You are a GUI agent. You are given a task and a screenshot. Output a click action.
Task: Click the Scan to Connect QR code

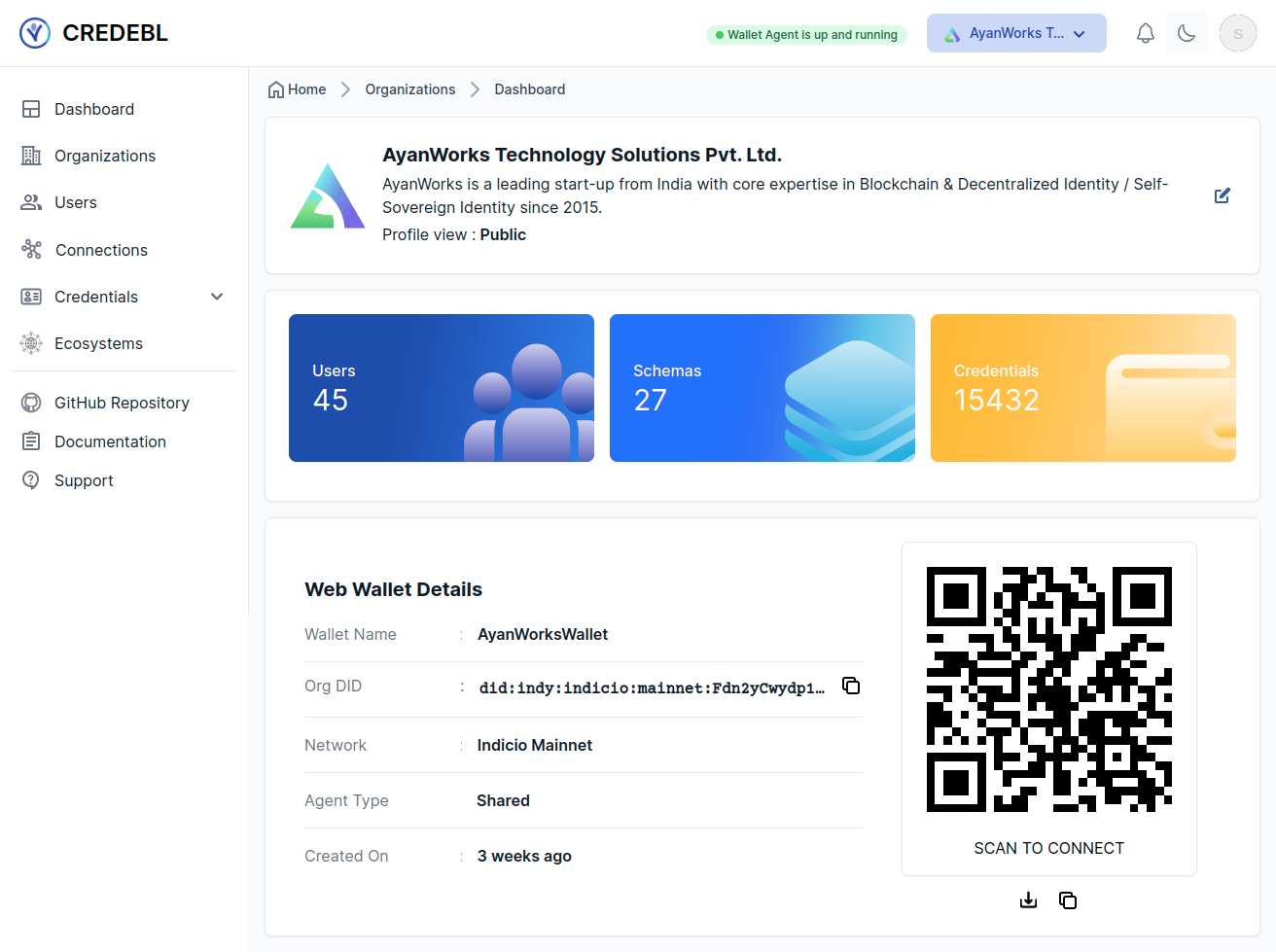tap(1048, 689)
